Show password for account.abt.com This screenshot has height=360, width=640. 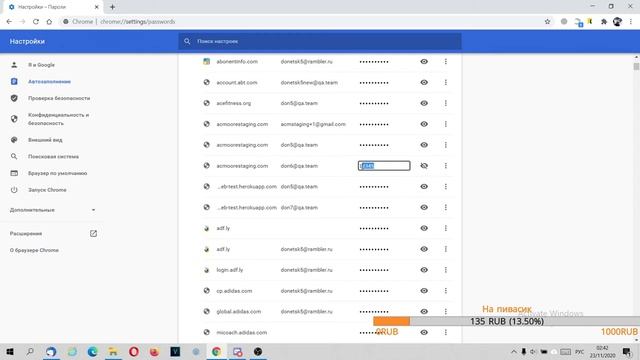tap(424, 82)
